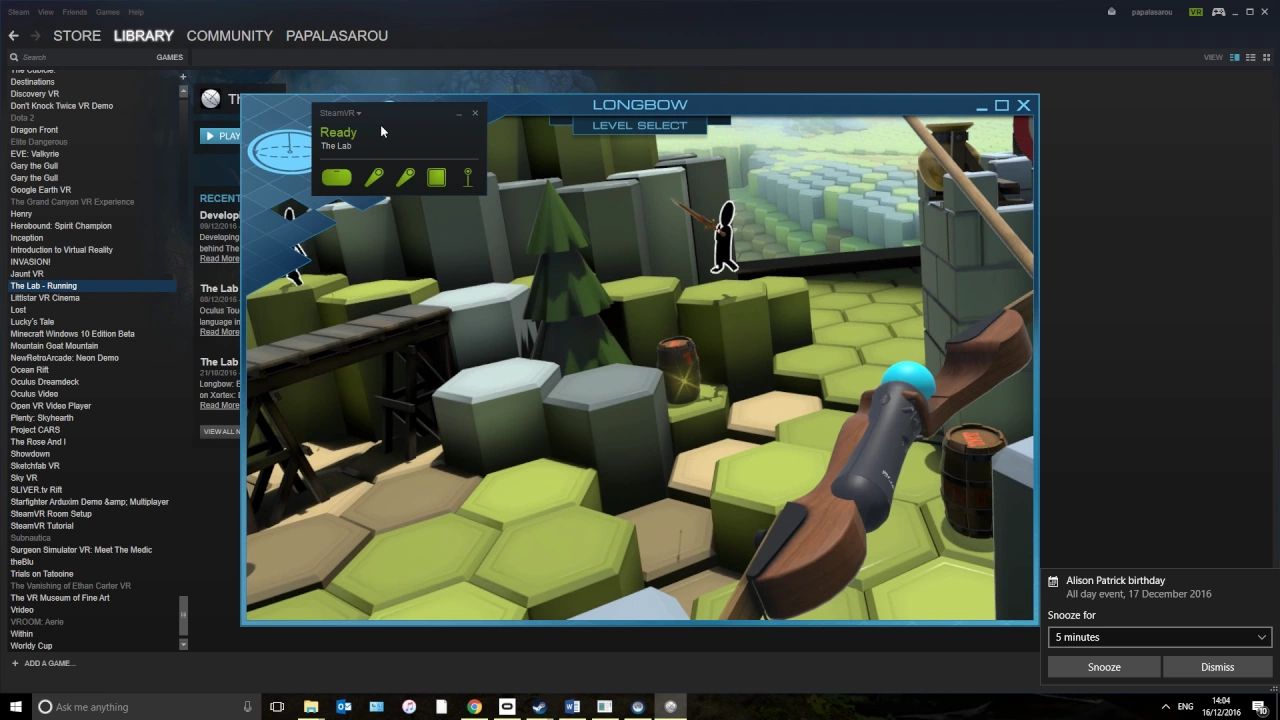Click the plus icon atop the games list
This screenshot has height=720, width=1280.
[182, 77]
